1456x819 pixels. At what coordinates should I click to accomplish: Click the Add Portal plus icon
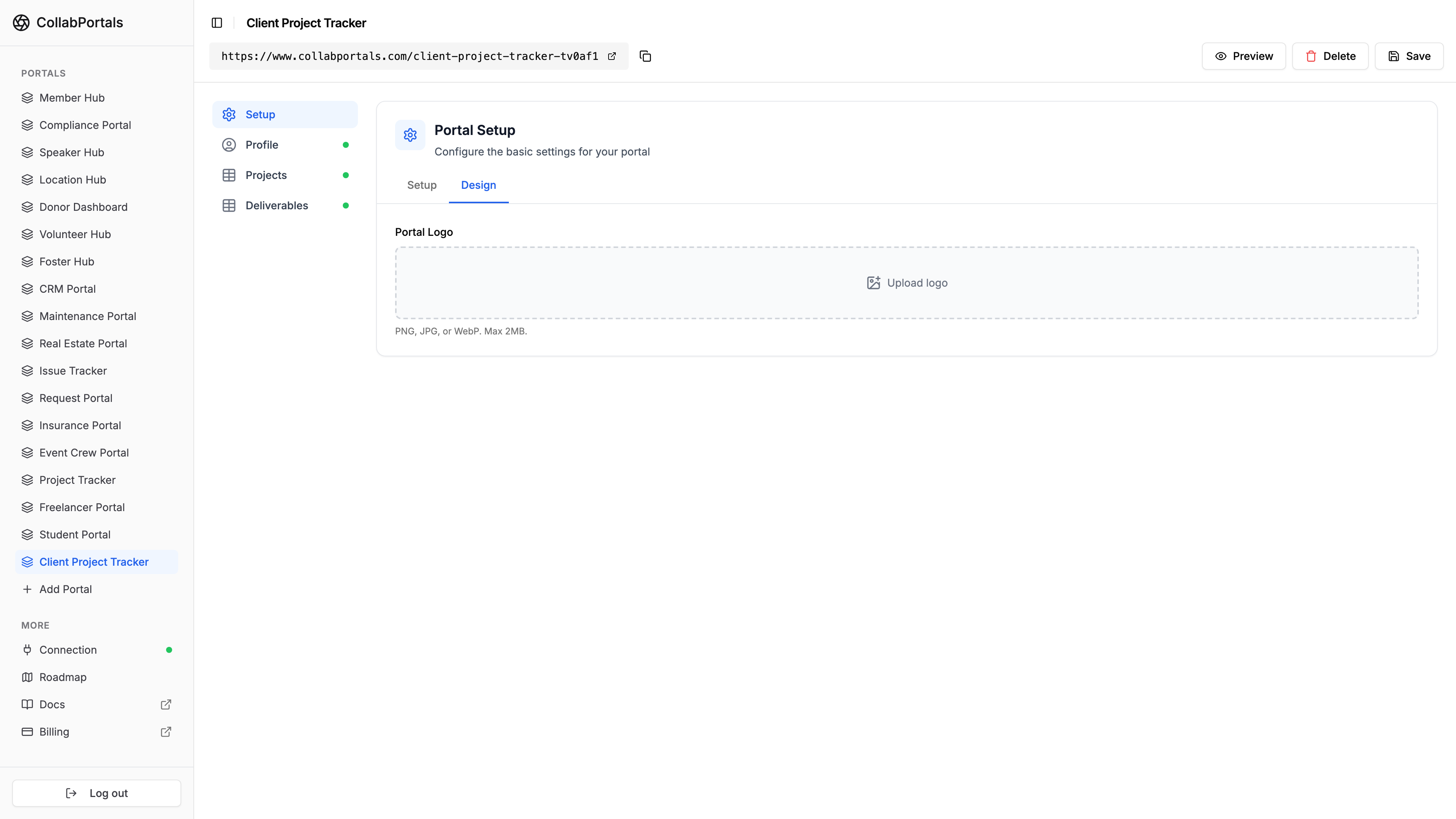point(27,589)
